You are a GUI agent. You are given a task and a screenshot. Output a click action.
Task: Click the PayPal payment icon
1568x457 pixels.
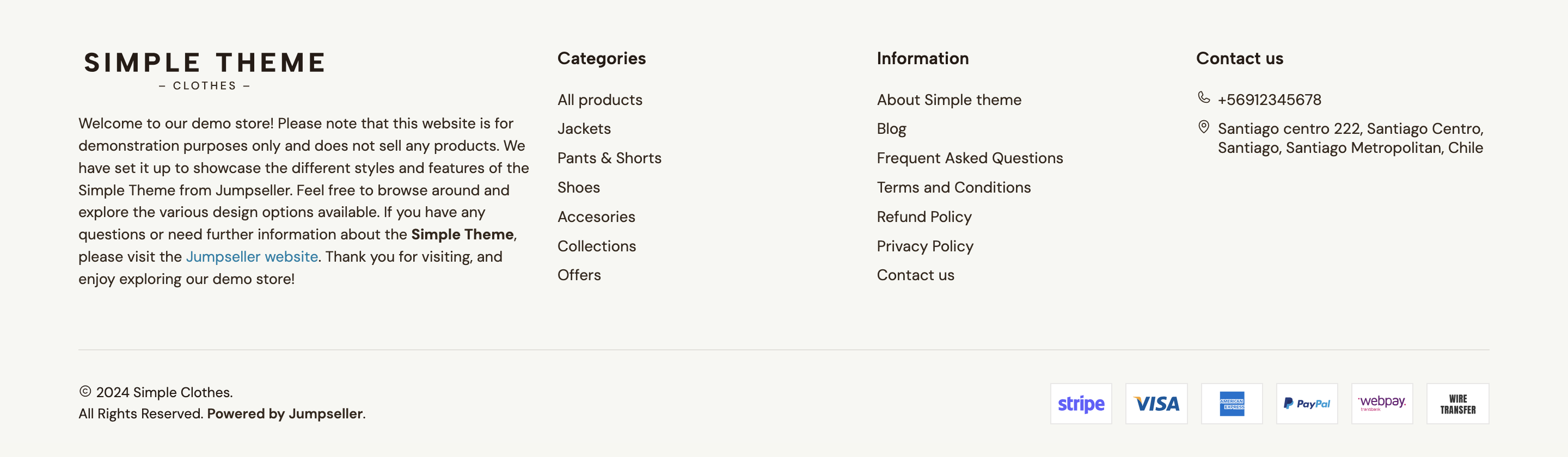click(1306, 404)
